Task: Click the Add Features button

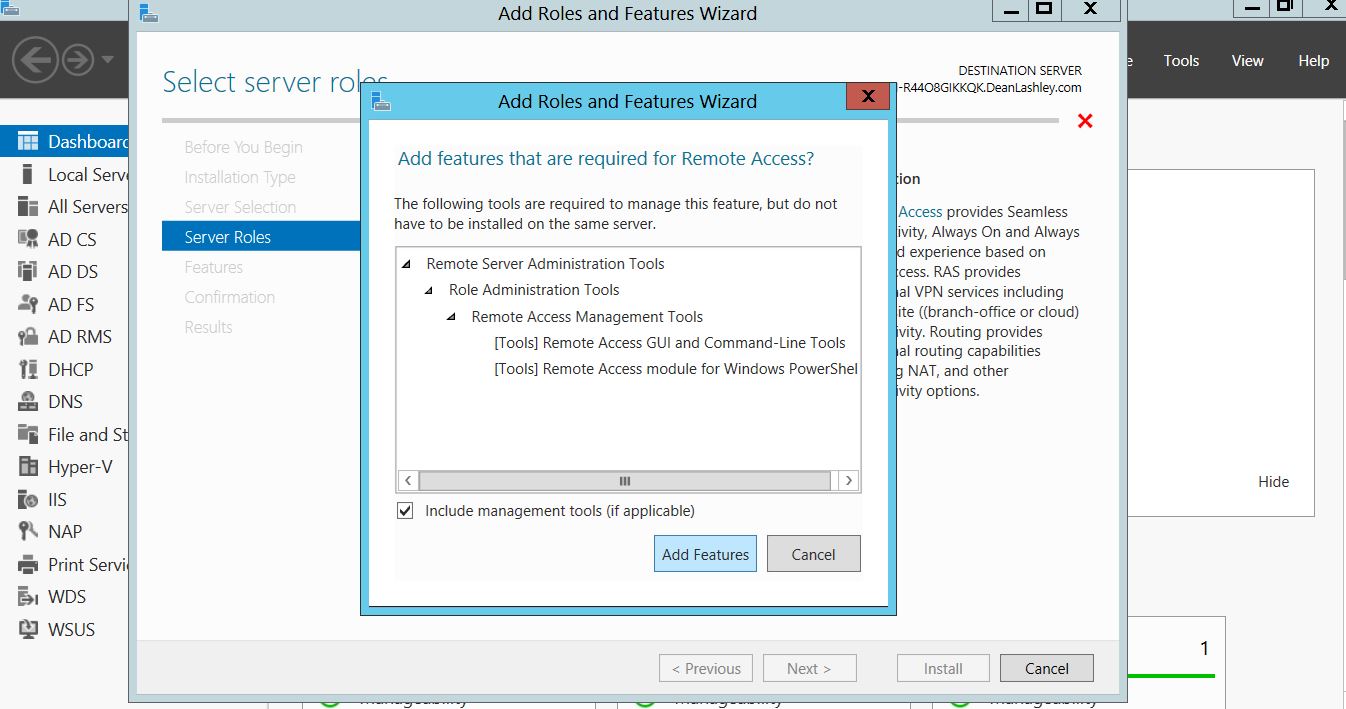Action: tap(705, 554)
